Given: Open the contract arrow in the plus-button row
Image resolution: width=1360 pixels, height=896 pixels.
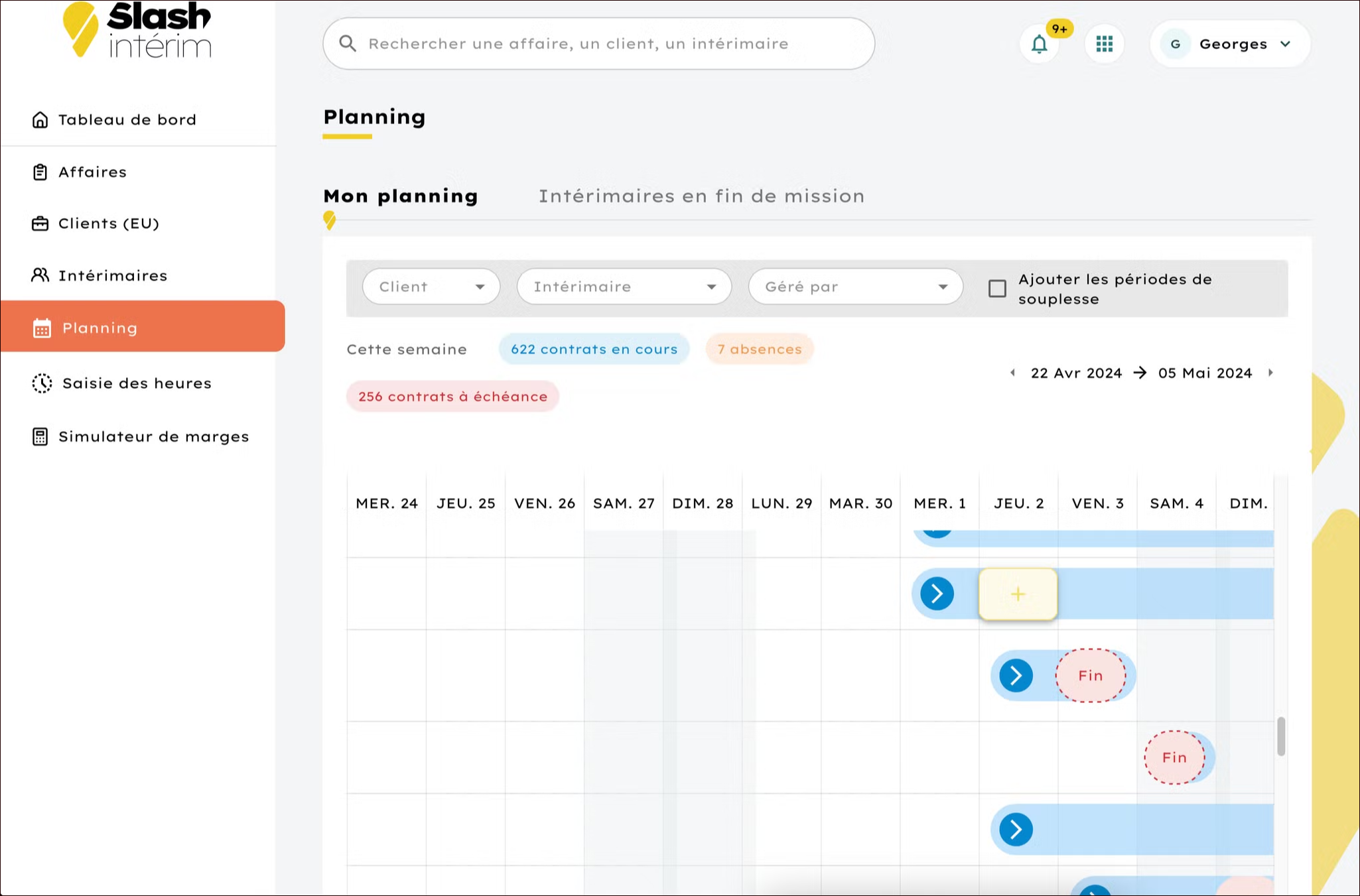Looking at the screenshot, I should [x=937, y=594].
